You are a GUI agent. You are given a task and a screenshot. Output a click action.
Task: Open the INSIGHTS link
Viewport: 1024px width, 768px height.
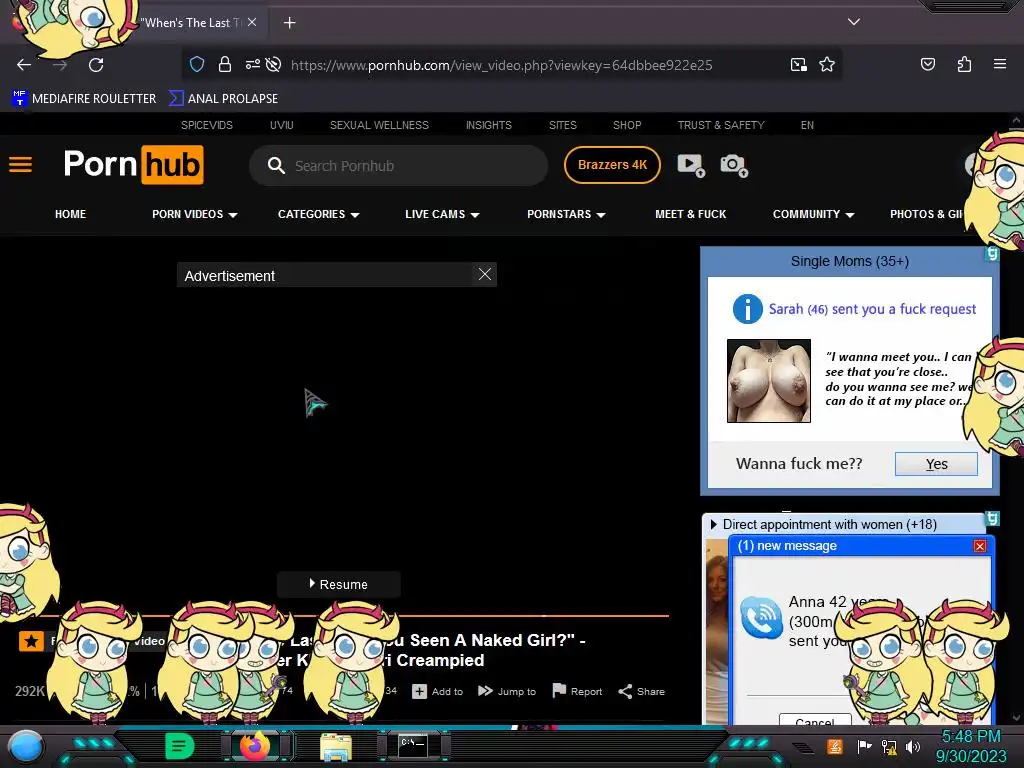tap(488, 125)
